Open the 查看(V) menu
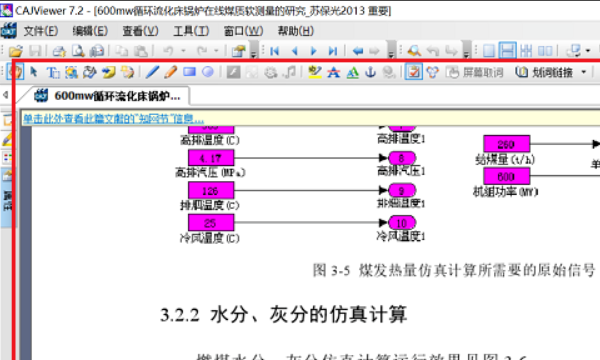The image size is (600, 360). click(x=140, y=31)
